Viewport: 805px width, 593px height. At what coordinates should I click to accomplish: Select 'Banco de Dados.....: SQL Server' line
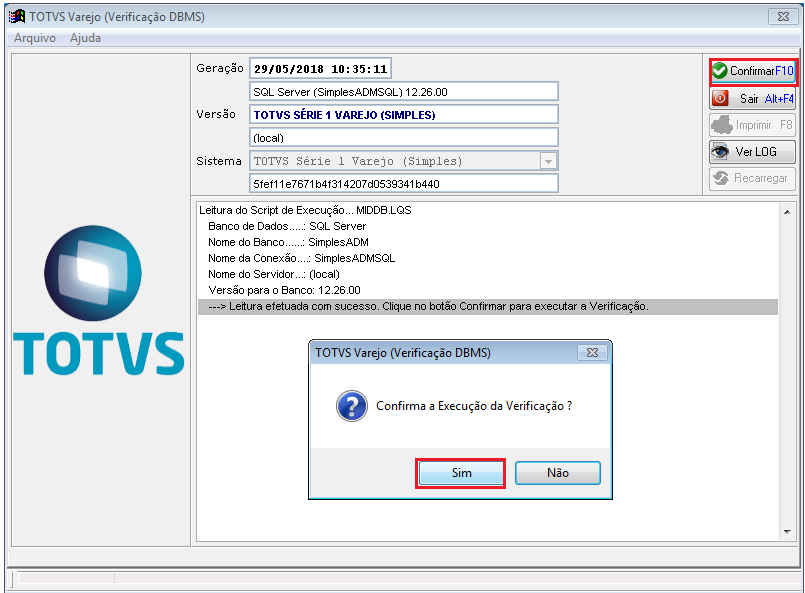click(287, 226)
